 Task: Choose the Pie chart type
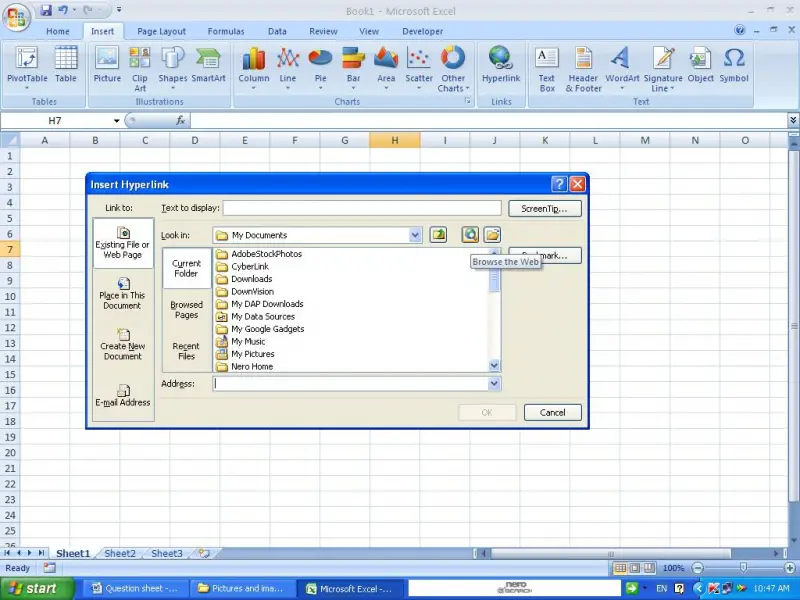click(320, 68)
